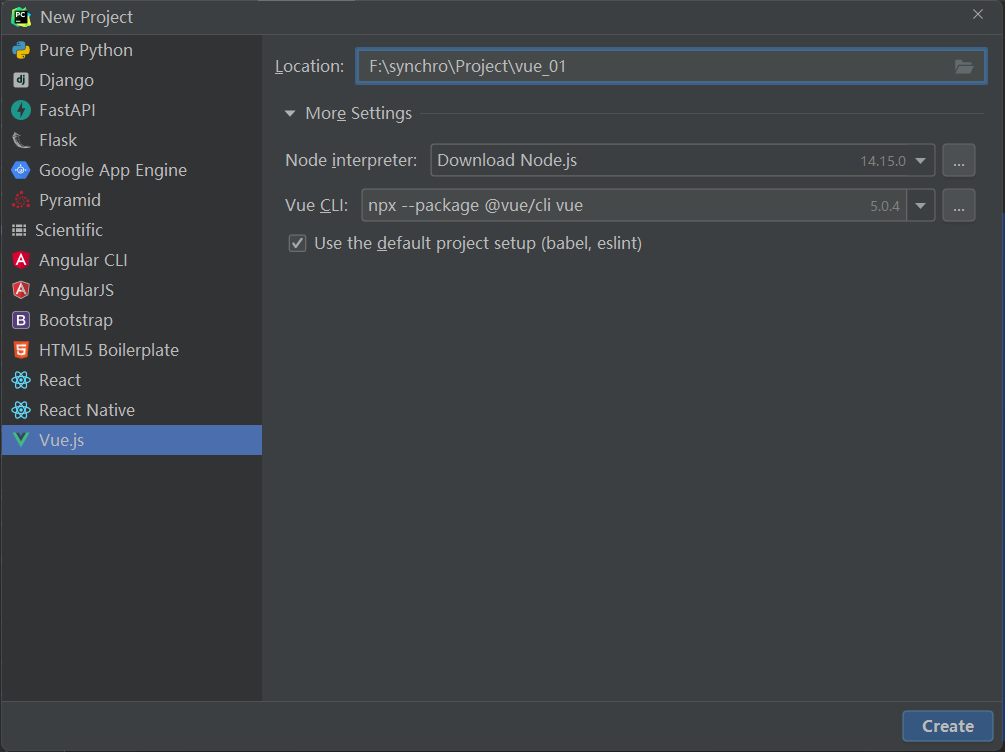Browse for Node interpreter with ellipsis button
This screenshot has width=1005, height=752.
(959, 160)
